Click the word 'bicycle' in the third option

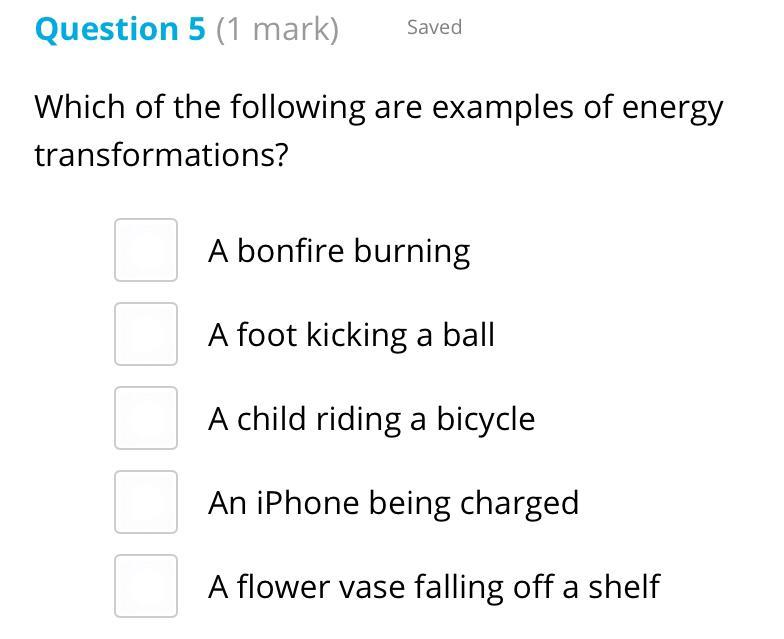[485, 418]
